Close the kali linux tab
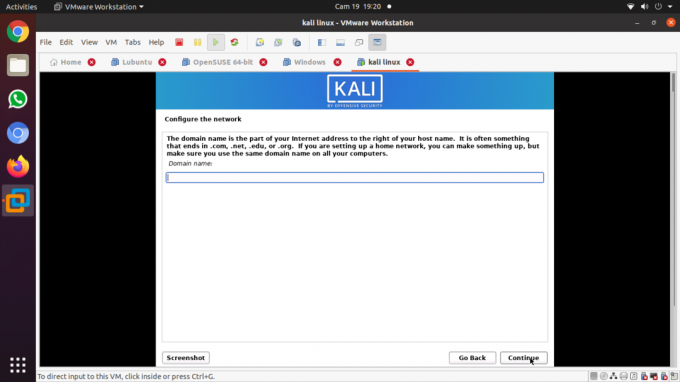This screenshot has width=680, height=382. click(x=410, y=62)
